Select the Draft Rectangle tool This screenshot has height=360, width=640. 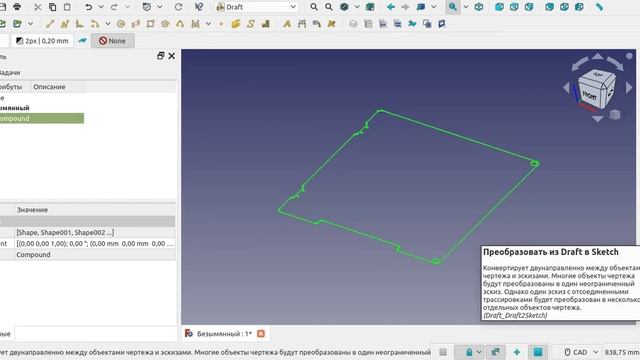(x=151, y=24)
